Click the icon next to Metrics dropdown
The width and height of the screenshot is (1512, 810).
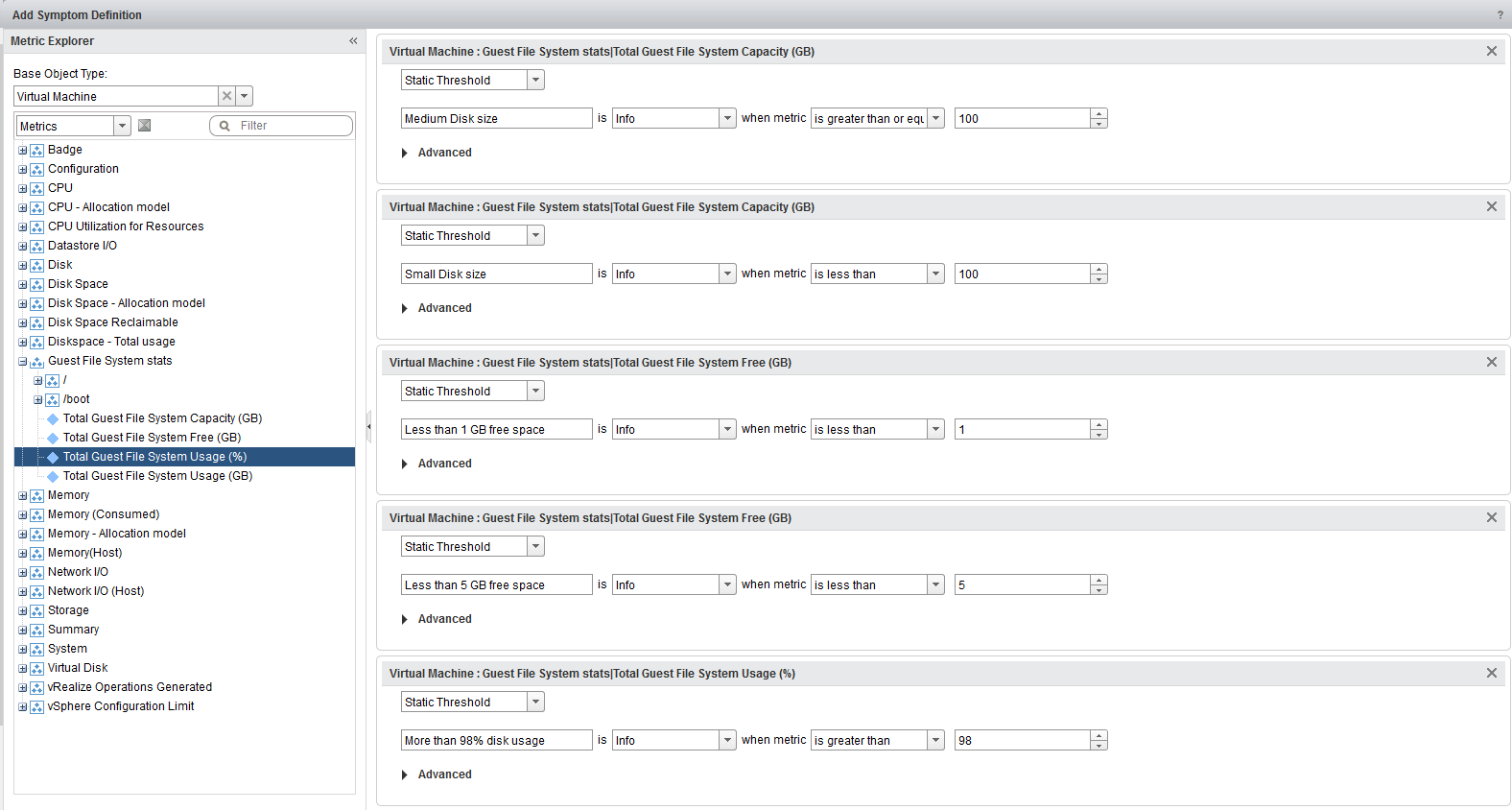pos(145,126)
